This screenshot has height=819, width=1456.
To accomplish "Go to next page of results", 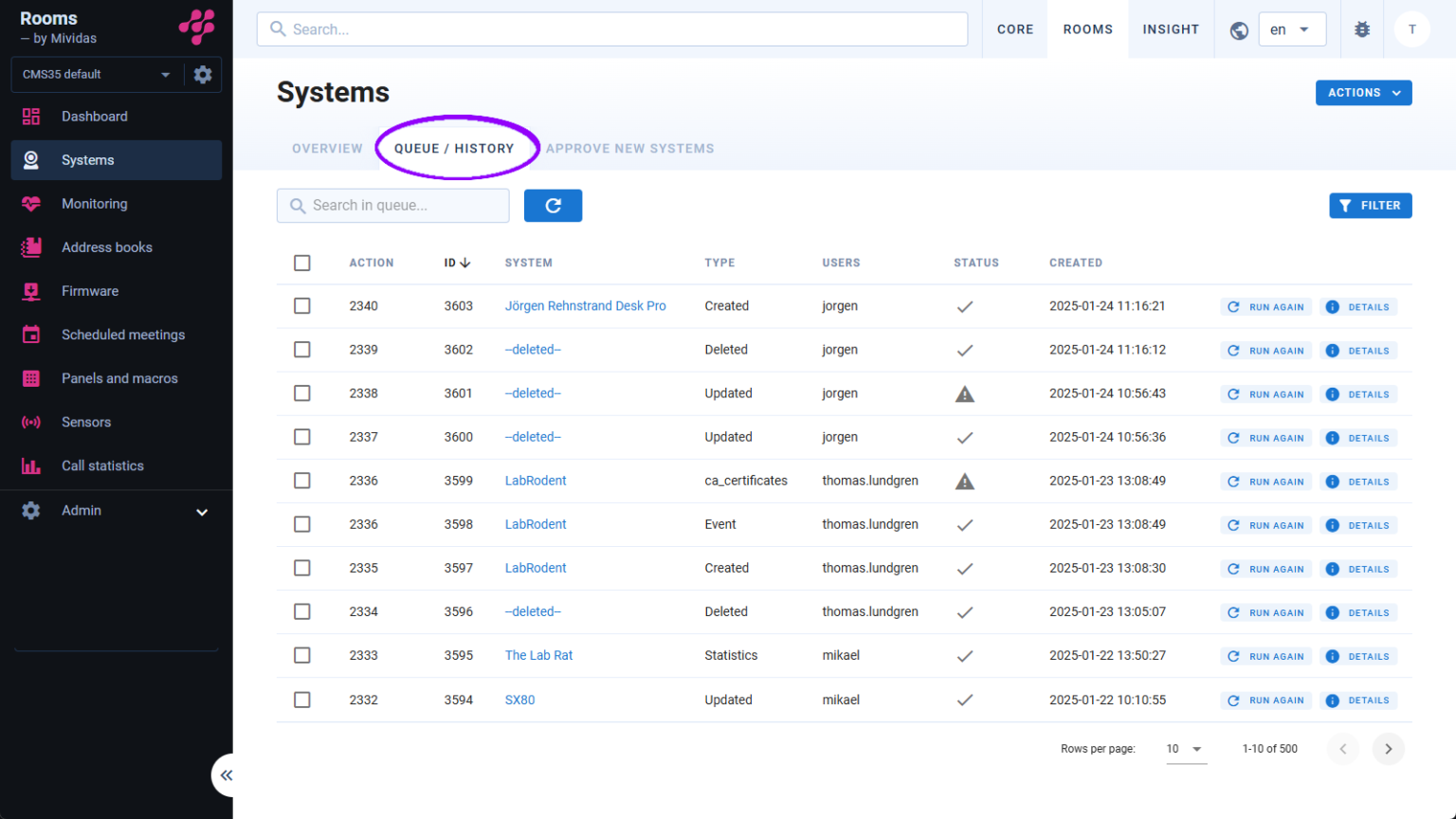I will [1388, 749].
